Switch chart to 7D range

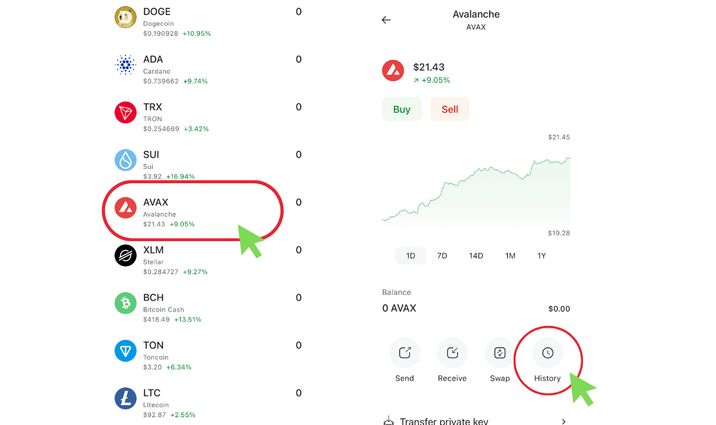[x=442, y=256]
